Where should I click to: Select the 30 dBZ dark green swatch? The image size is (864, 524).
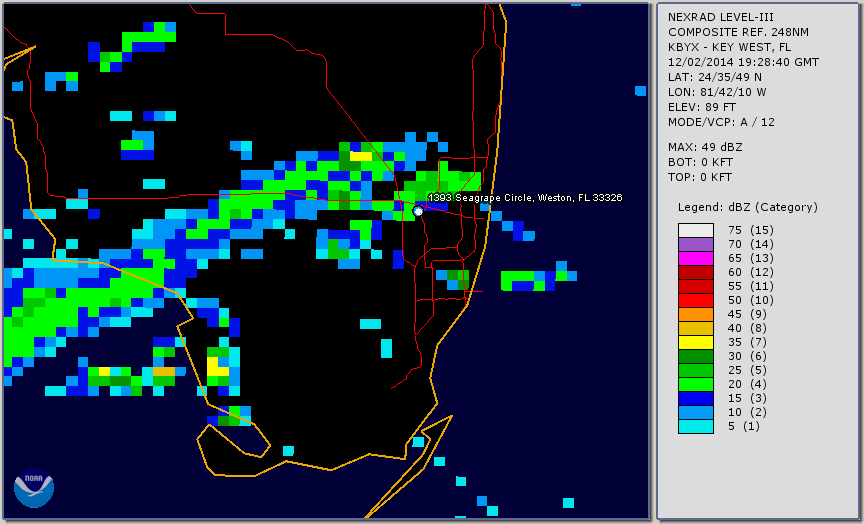coord(696,356)
